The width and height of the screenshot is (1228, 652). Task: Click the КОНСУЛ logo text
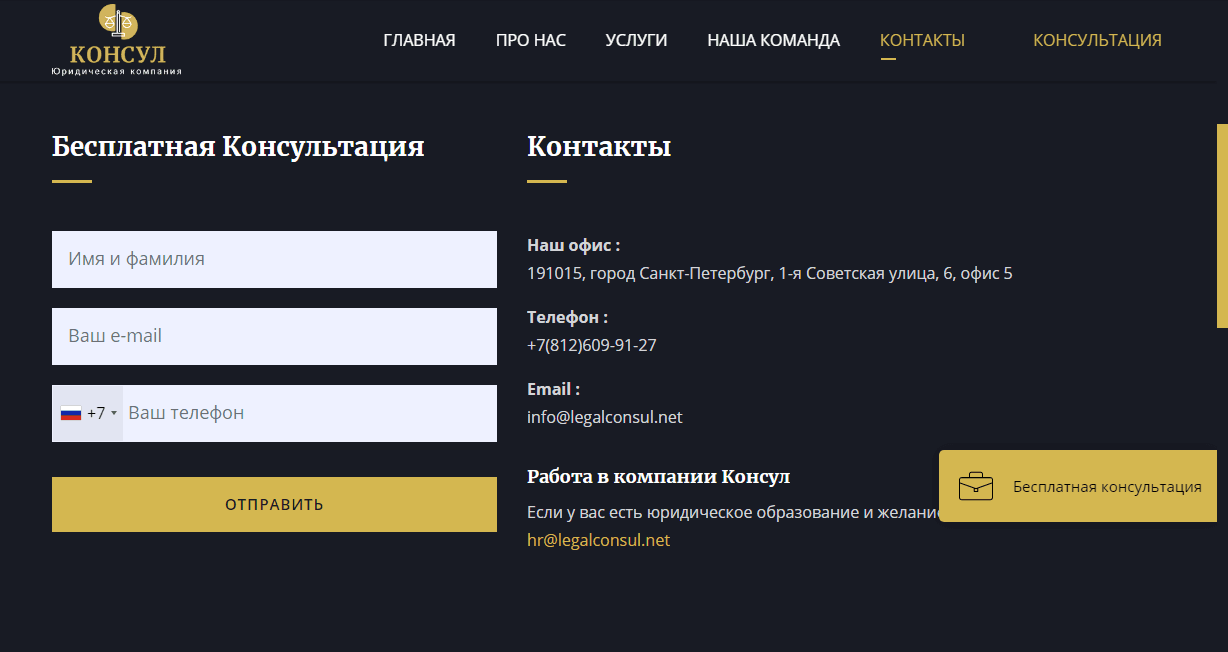(117, 54)
